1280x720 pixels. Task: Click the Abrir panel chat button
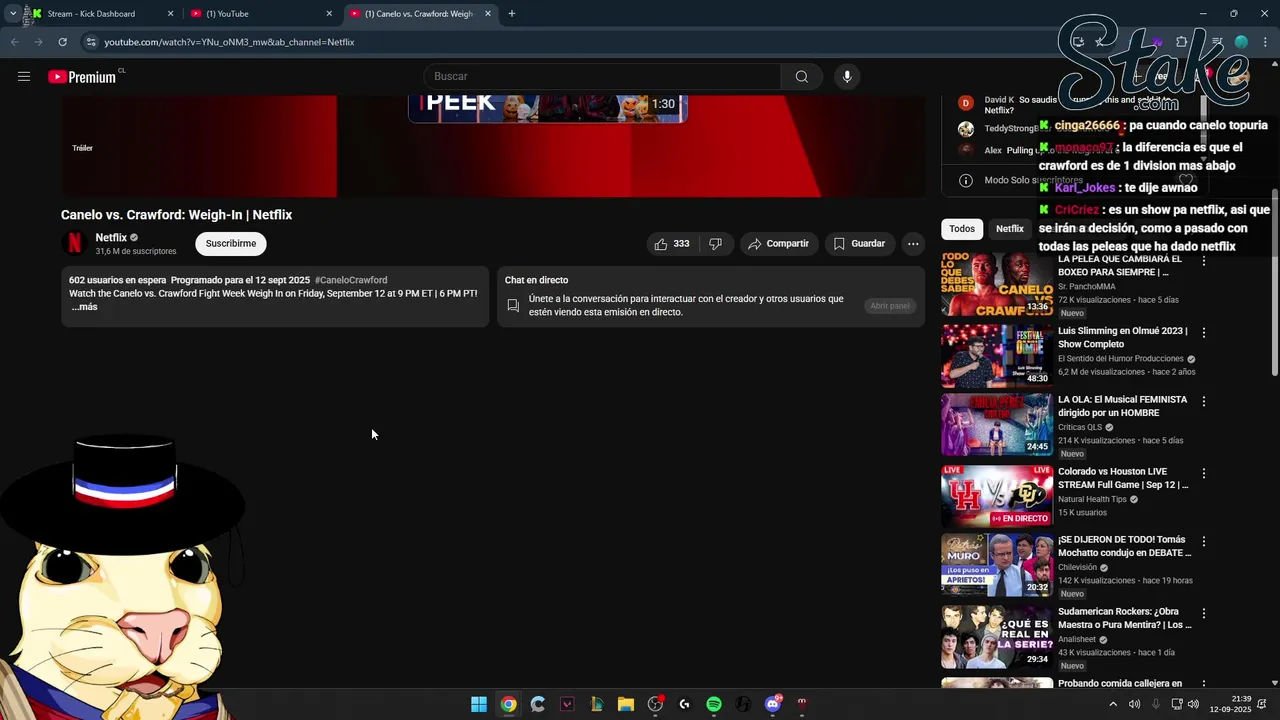pyautogui.click(x=890, y=306)
